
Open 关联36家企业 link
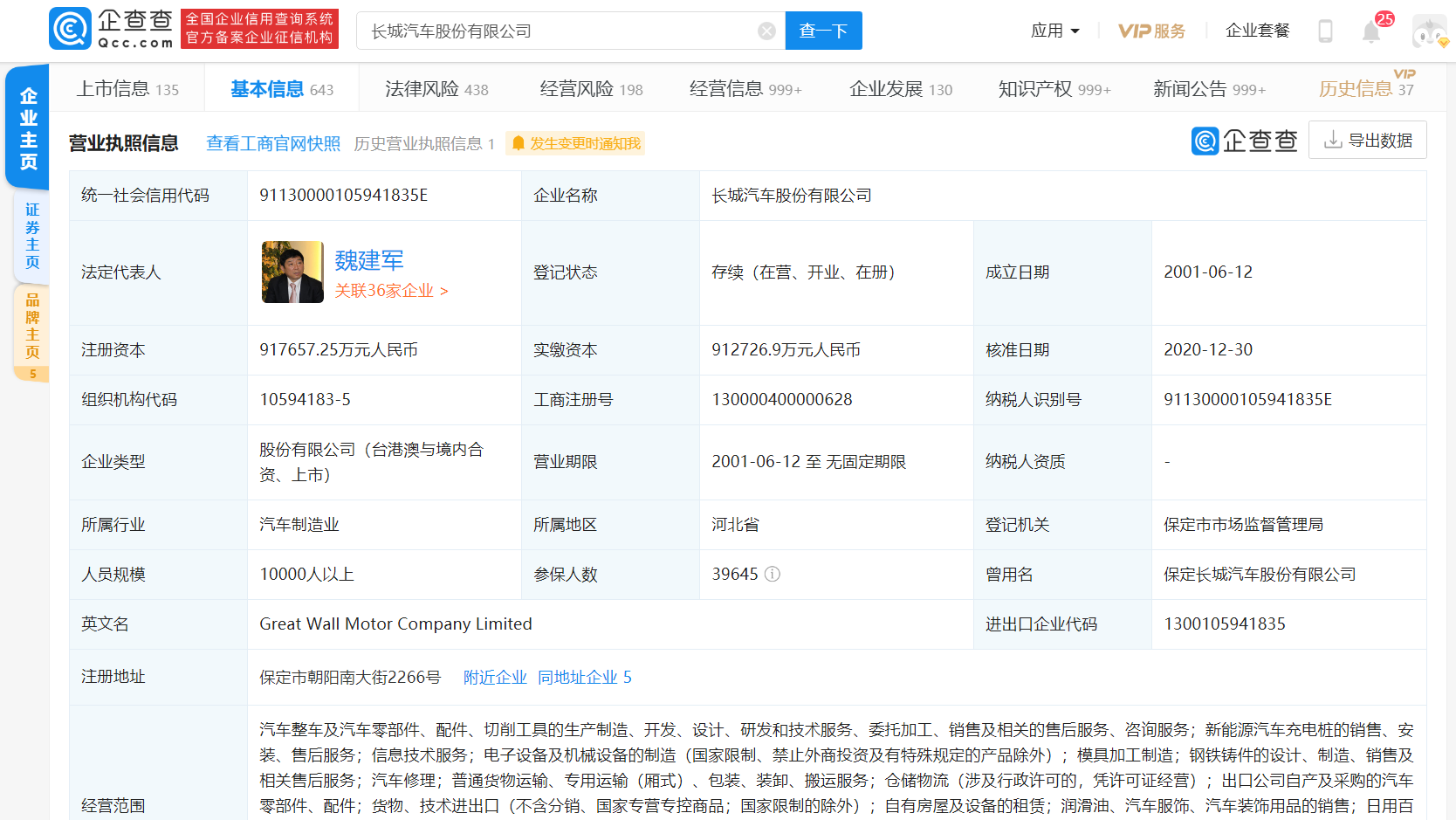click(391, 291)
